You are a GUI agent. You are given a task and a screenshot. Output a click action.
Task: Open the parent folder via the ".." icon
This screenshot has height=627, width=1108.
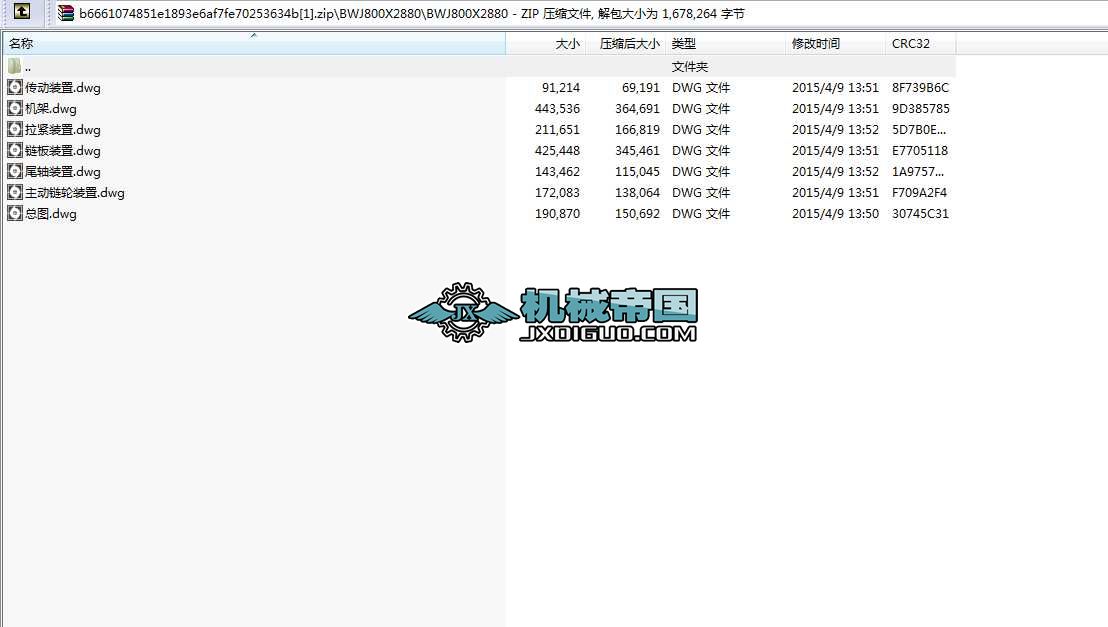[x=12, y=66]
